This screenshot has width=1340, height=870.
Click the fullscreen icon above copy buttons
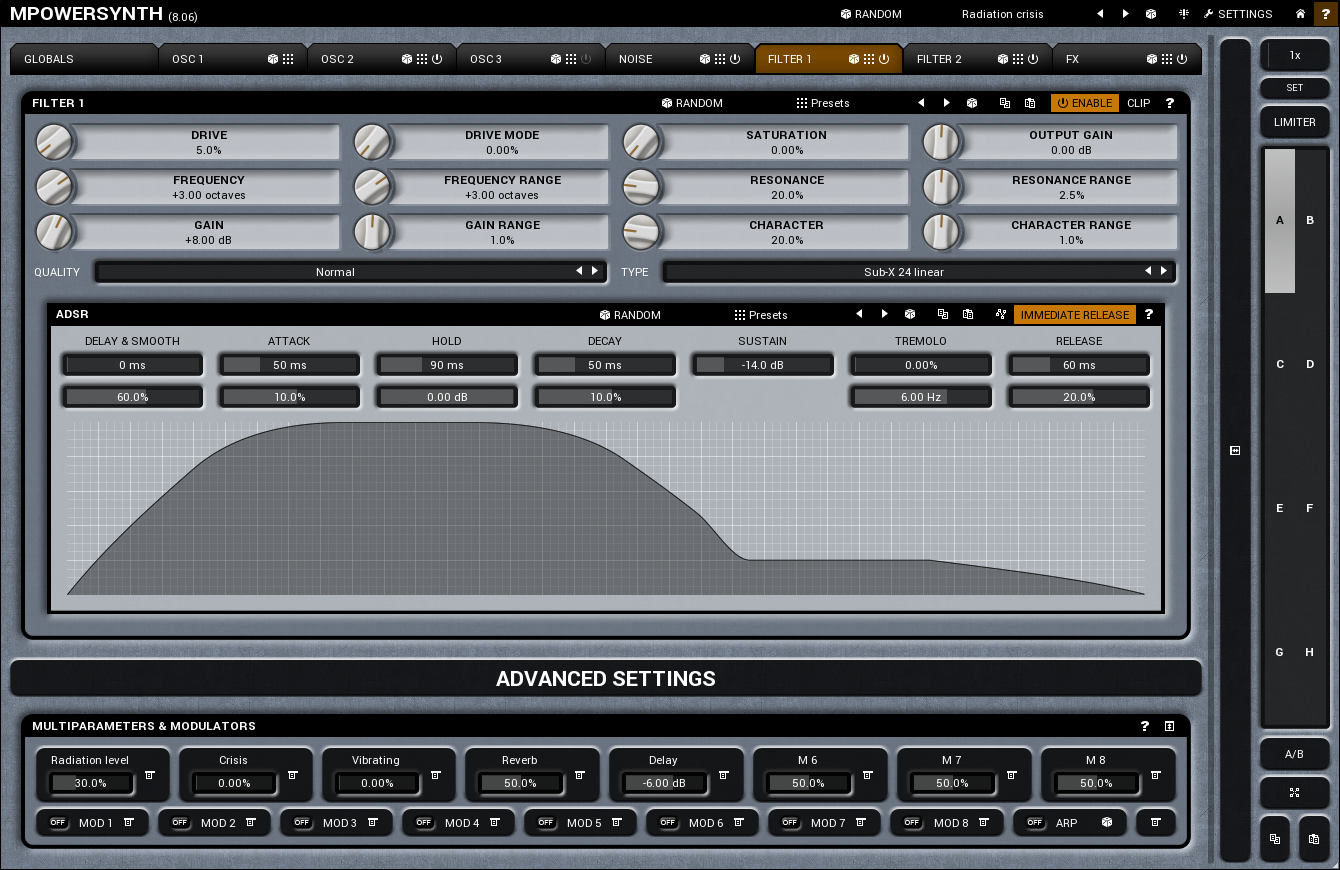(x=1294, y=793)
